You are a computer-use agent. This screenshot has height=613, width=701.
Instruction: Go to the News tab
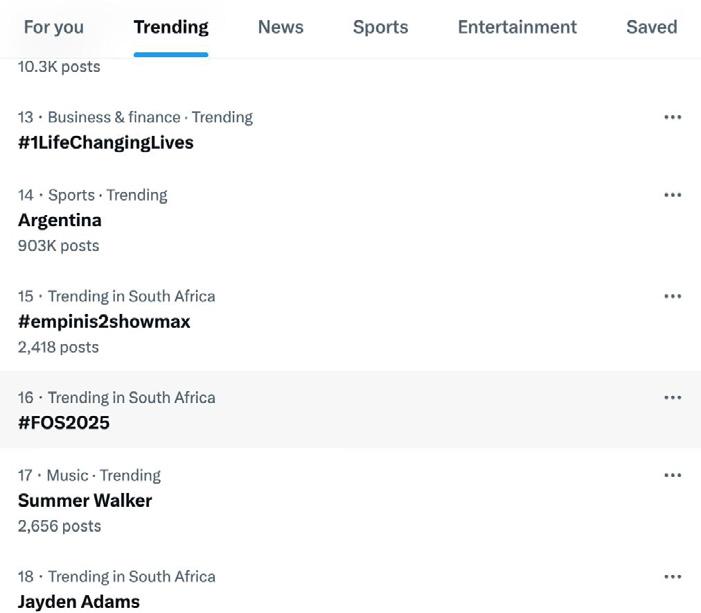point(280,27)
